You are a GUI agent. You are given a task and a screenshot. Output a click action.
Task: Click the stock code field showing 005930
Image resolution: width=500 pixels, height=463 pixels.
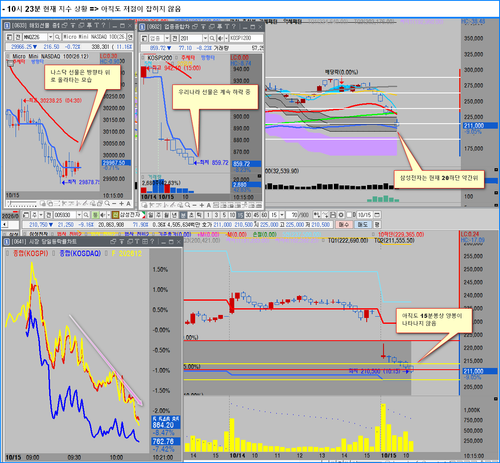coord(65,215)
